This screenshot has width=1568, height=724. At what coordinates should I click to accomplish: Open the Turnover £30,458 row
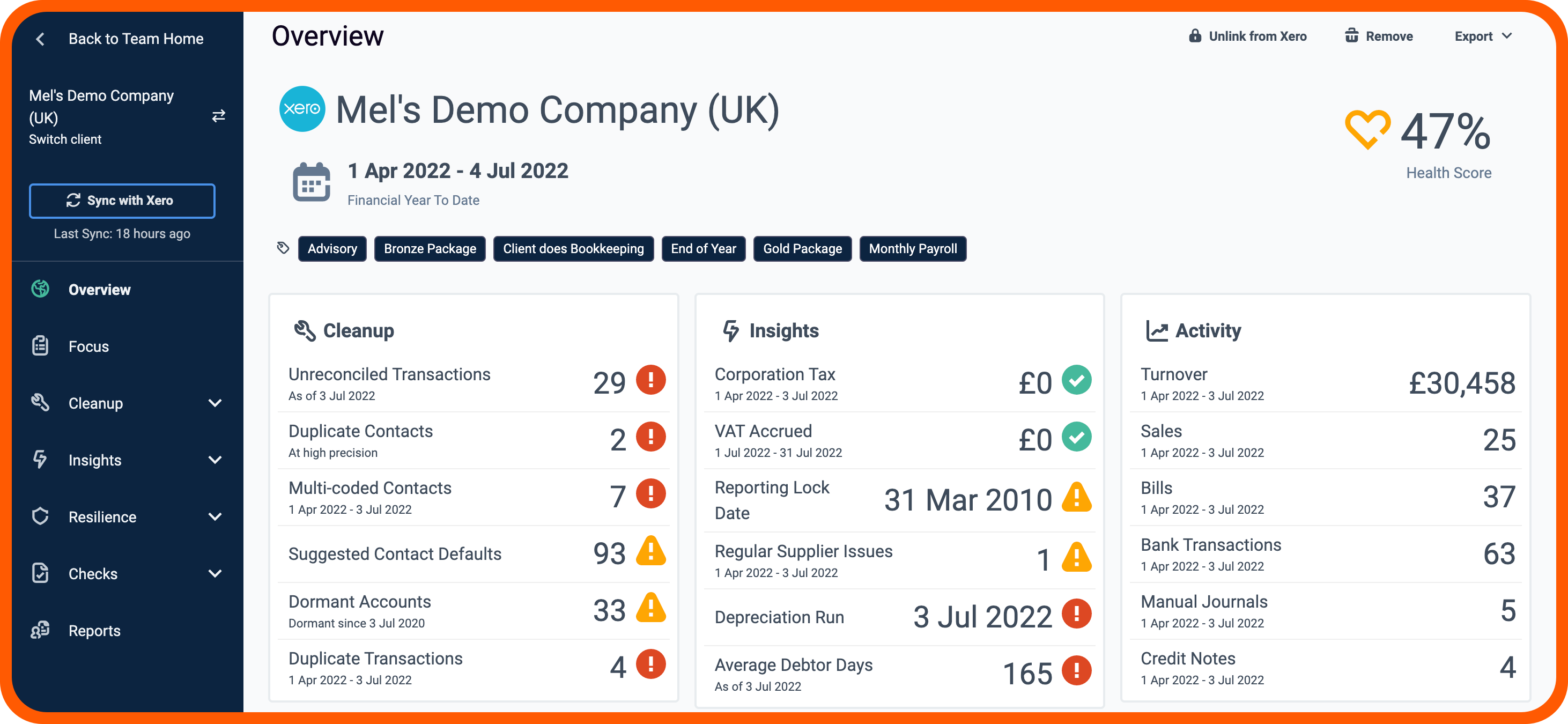pos(1326,383)
